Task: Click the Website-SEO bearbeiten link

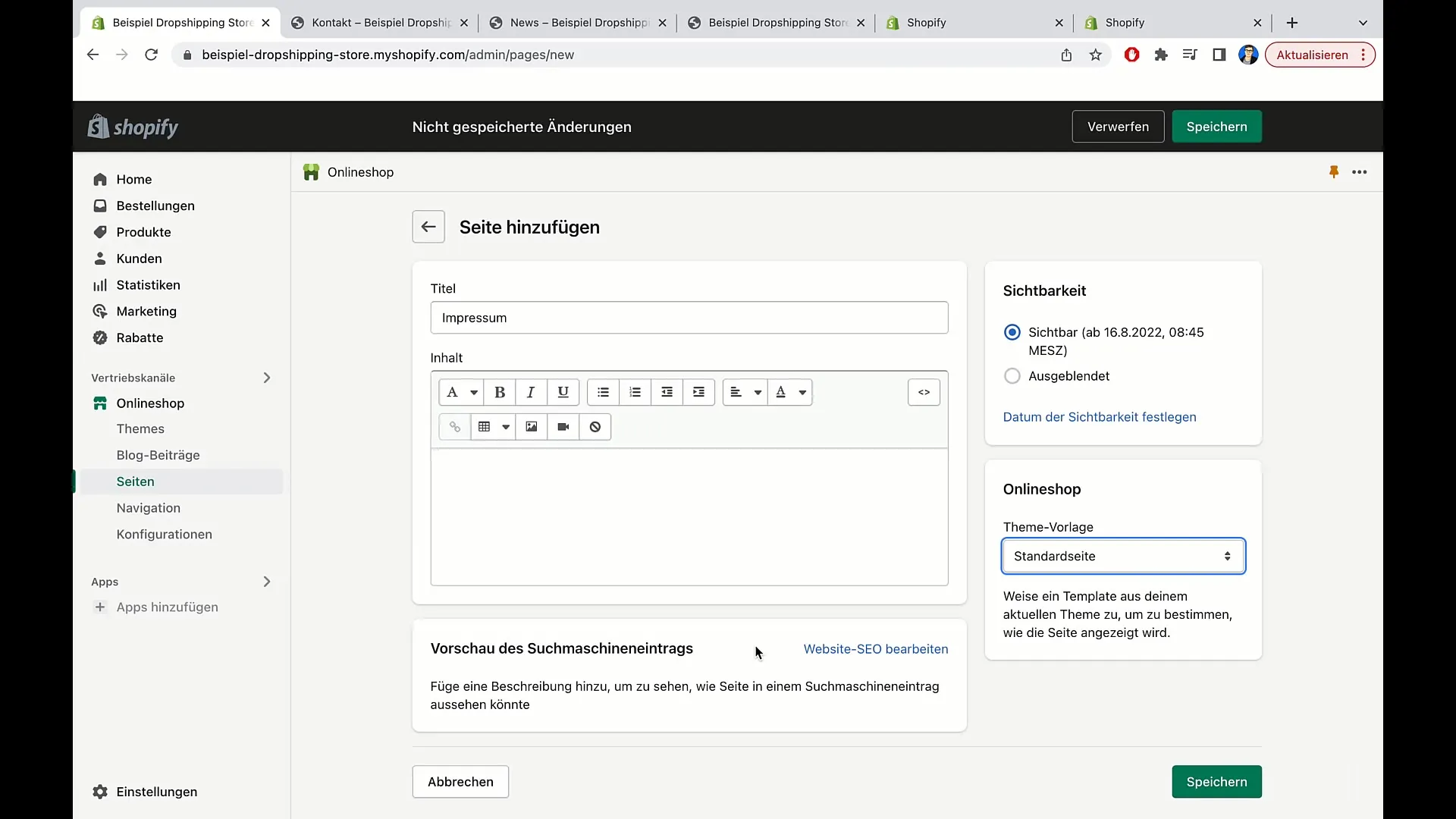Action: point(876,649)
